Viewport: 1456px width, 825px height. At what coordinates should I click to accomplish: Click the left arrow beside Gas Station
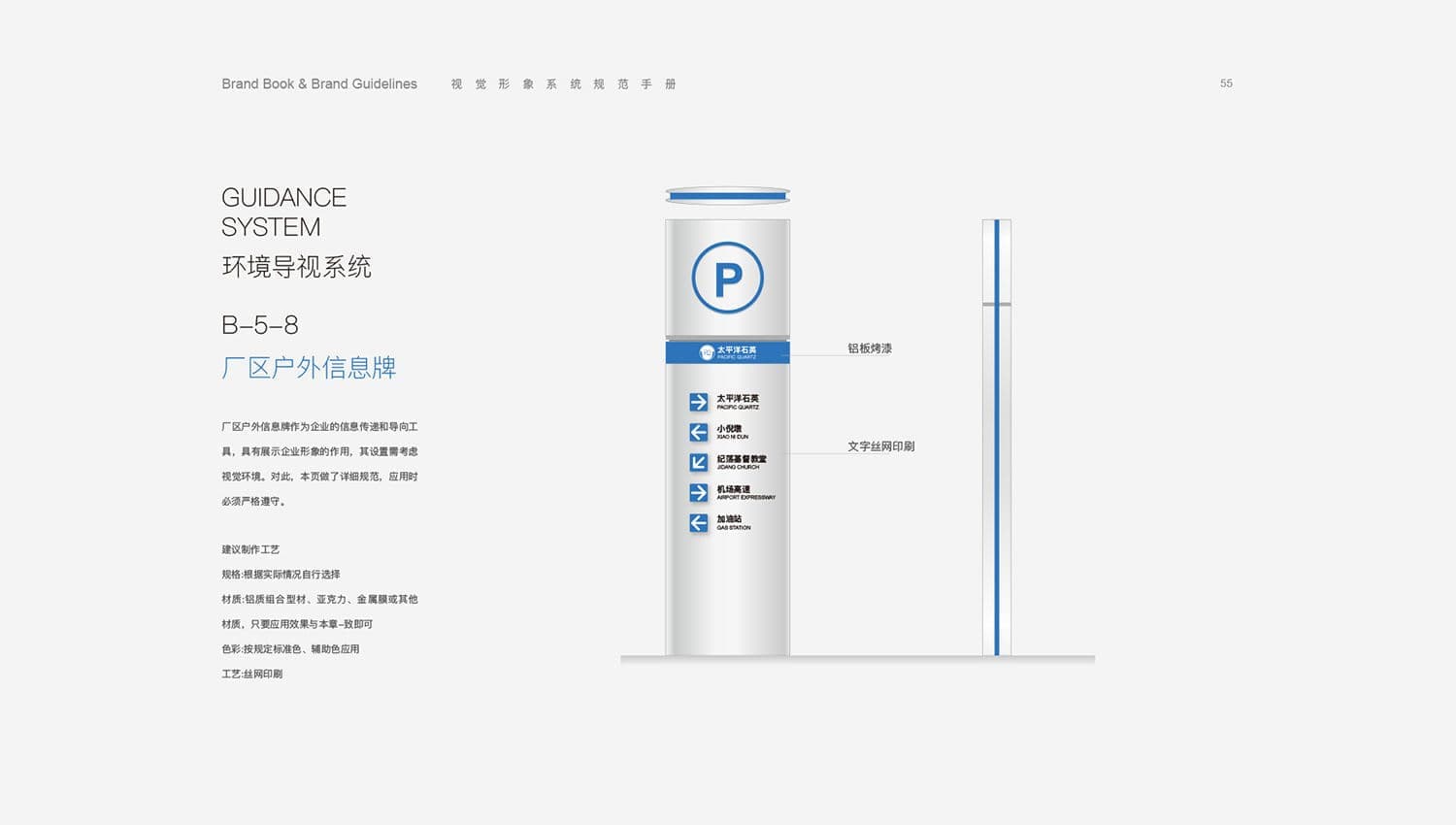699,523
